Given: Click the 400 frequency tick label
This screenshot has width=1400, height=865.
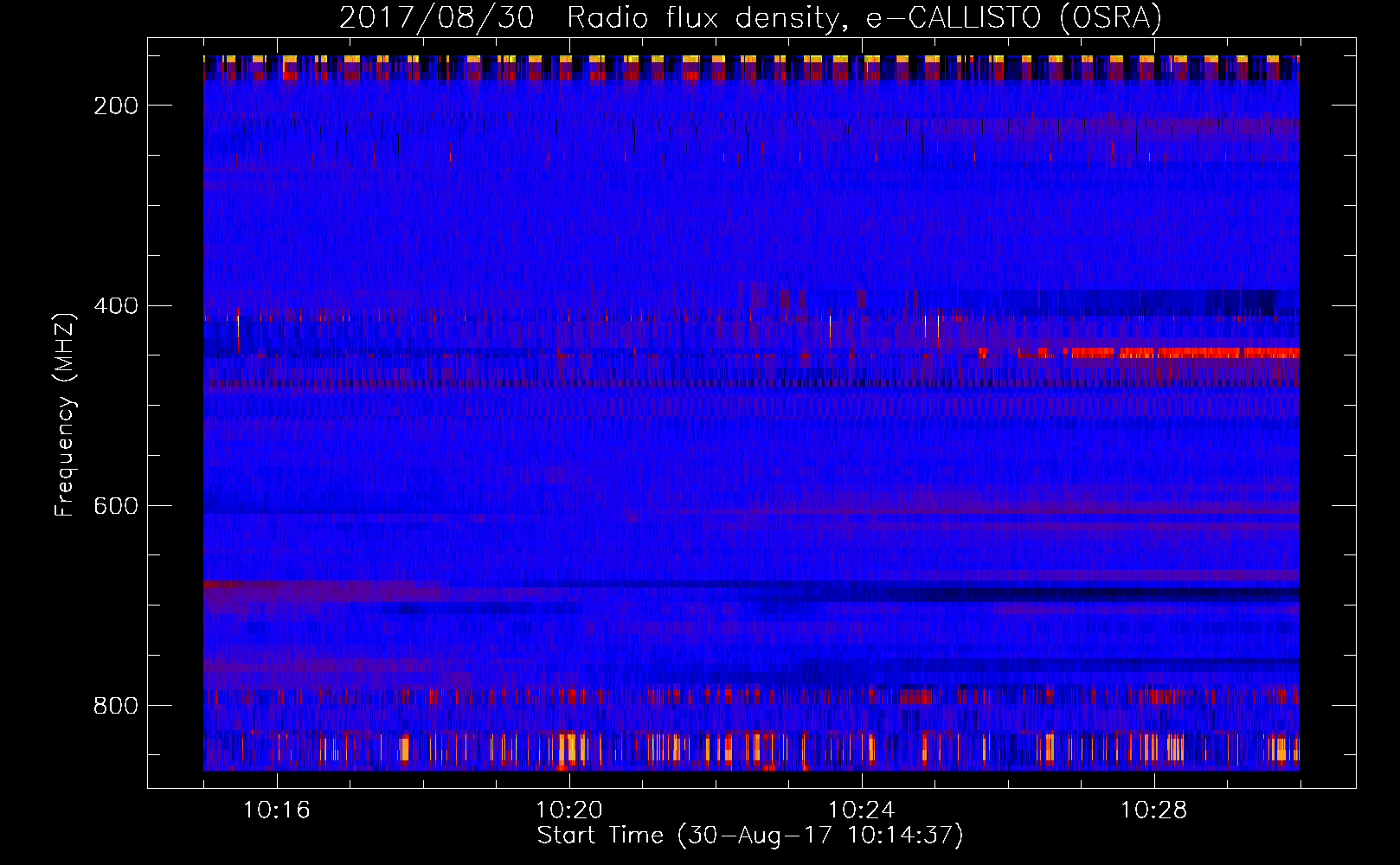Looking at the screenshot, I should [x=116, y=306].
